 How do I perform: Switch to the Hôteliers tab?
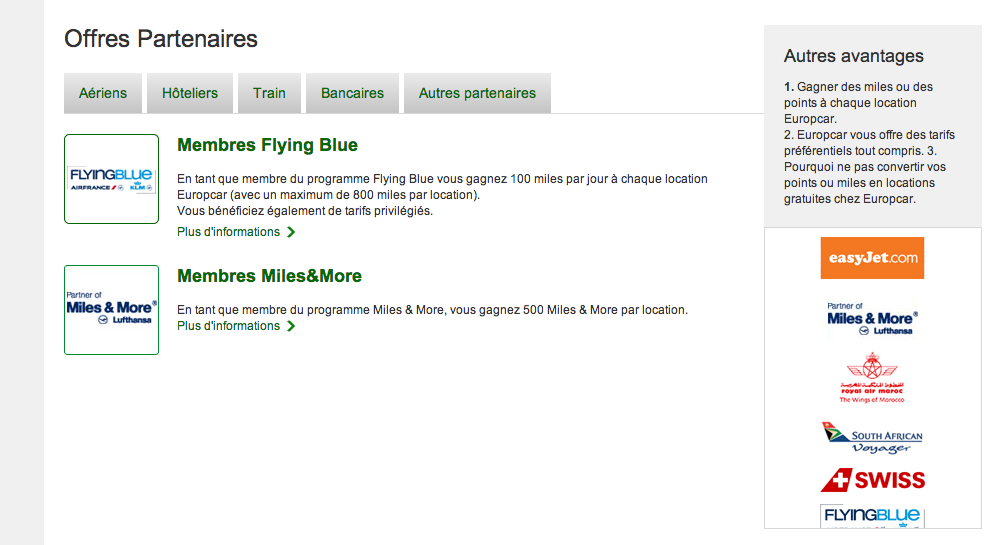[190, 93]
